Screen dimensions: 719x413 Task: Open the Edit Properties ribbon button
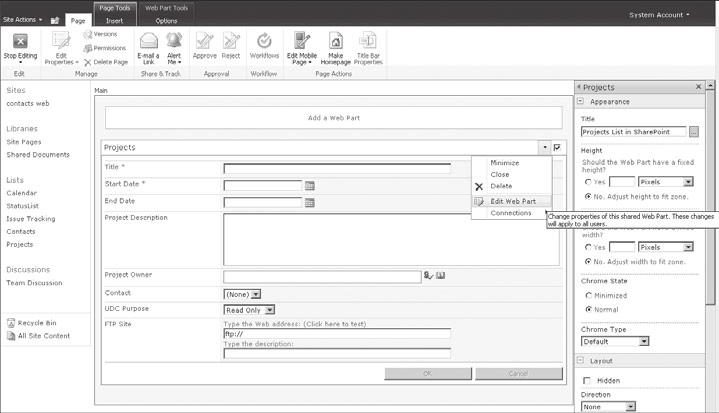61,48
